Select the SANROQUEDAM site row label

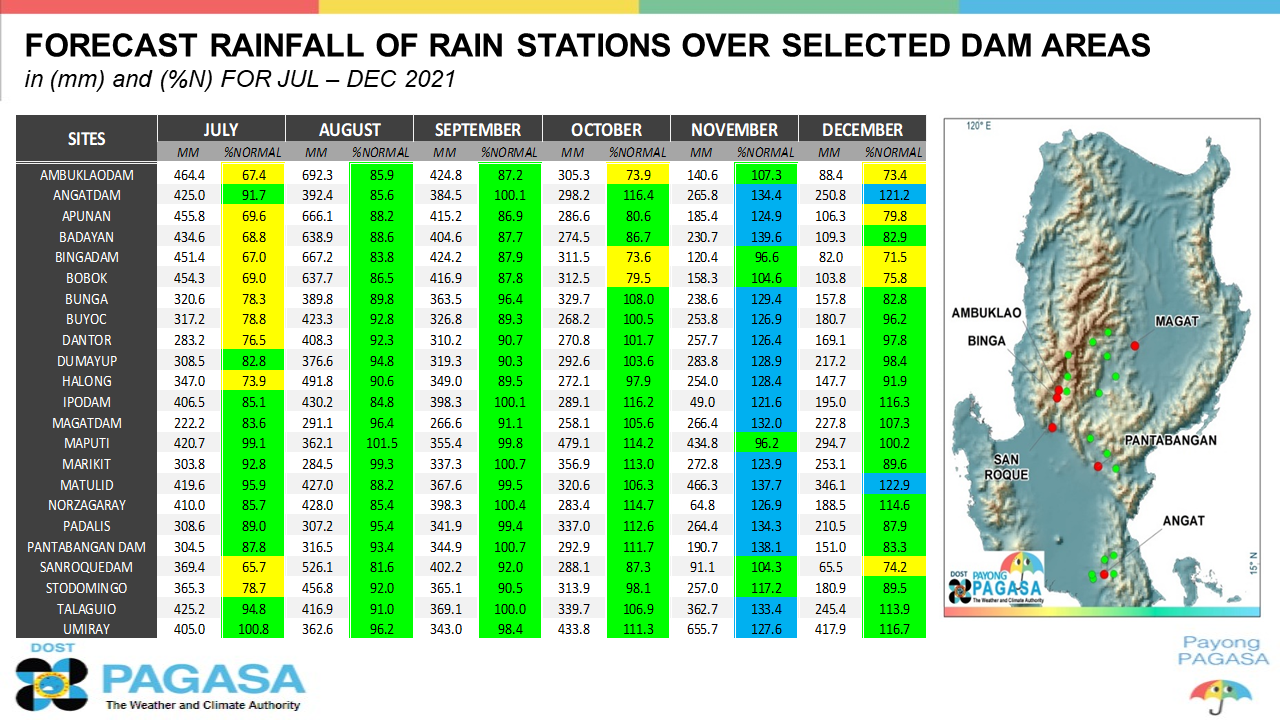(87, 568)
